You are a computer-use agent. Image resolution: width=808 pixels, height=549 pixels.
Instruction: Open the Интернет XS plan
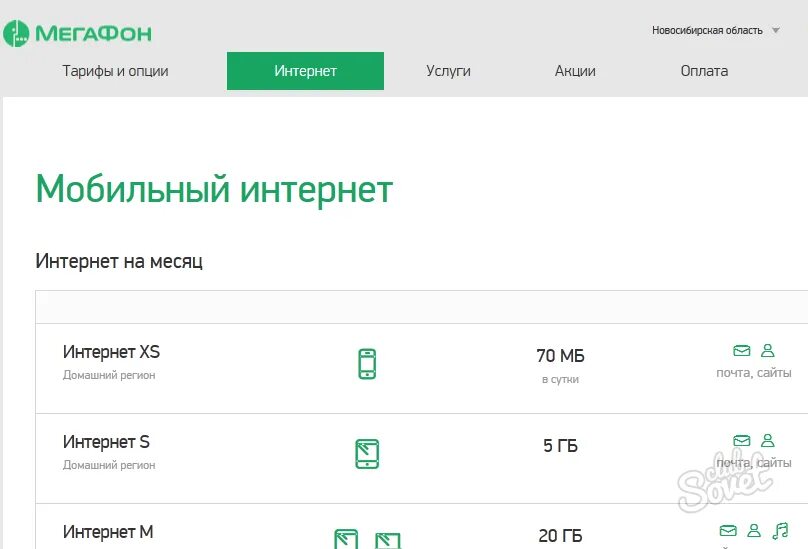coord(111,352)
